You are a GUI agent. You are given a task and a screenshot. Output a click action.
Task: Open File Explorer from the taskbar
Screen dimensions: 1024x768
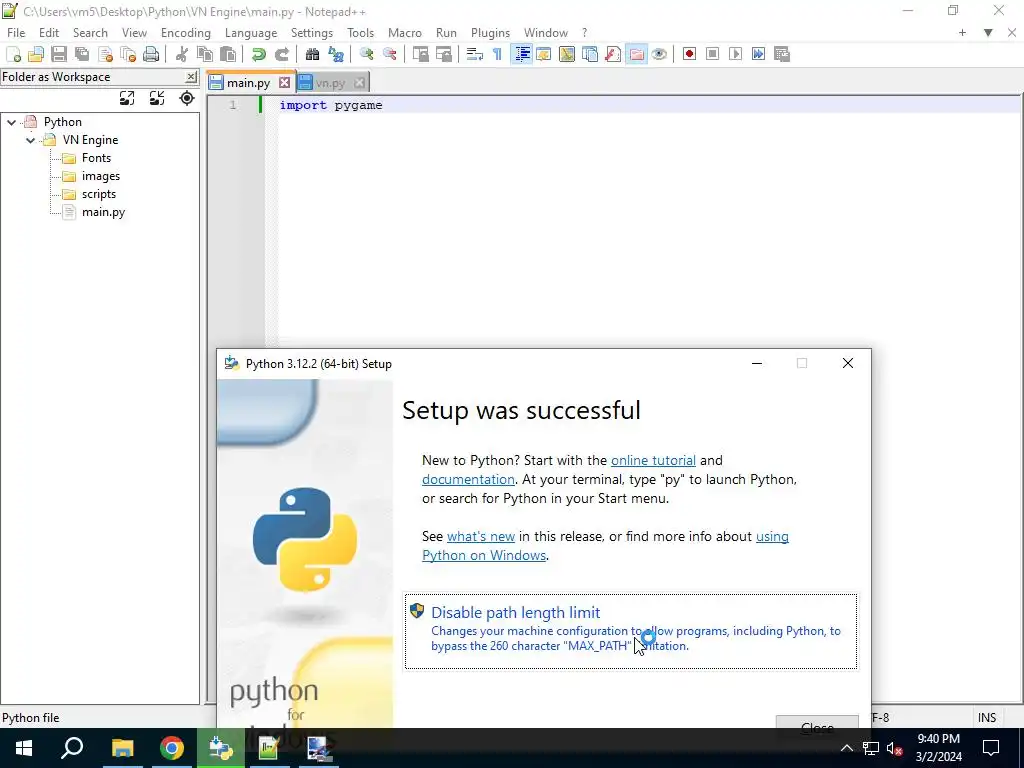point(122,748)
